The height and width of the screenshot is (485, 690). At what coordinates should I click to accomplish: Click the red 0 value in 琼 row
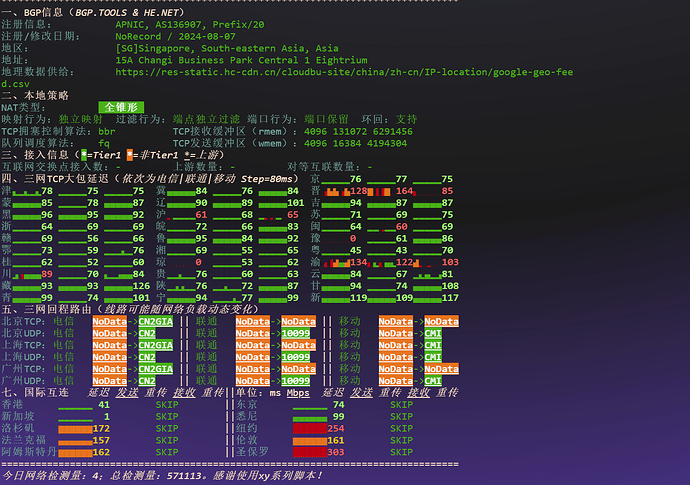pyautogui.click(x=198, y=262)
